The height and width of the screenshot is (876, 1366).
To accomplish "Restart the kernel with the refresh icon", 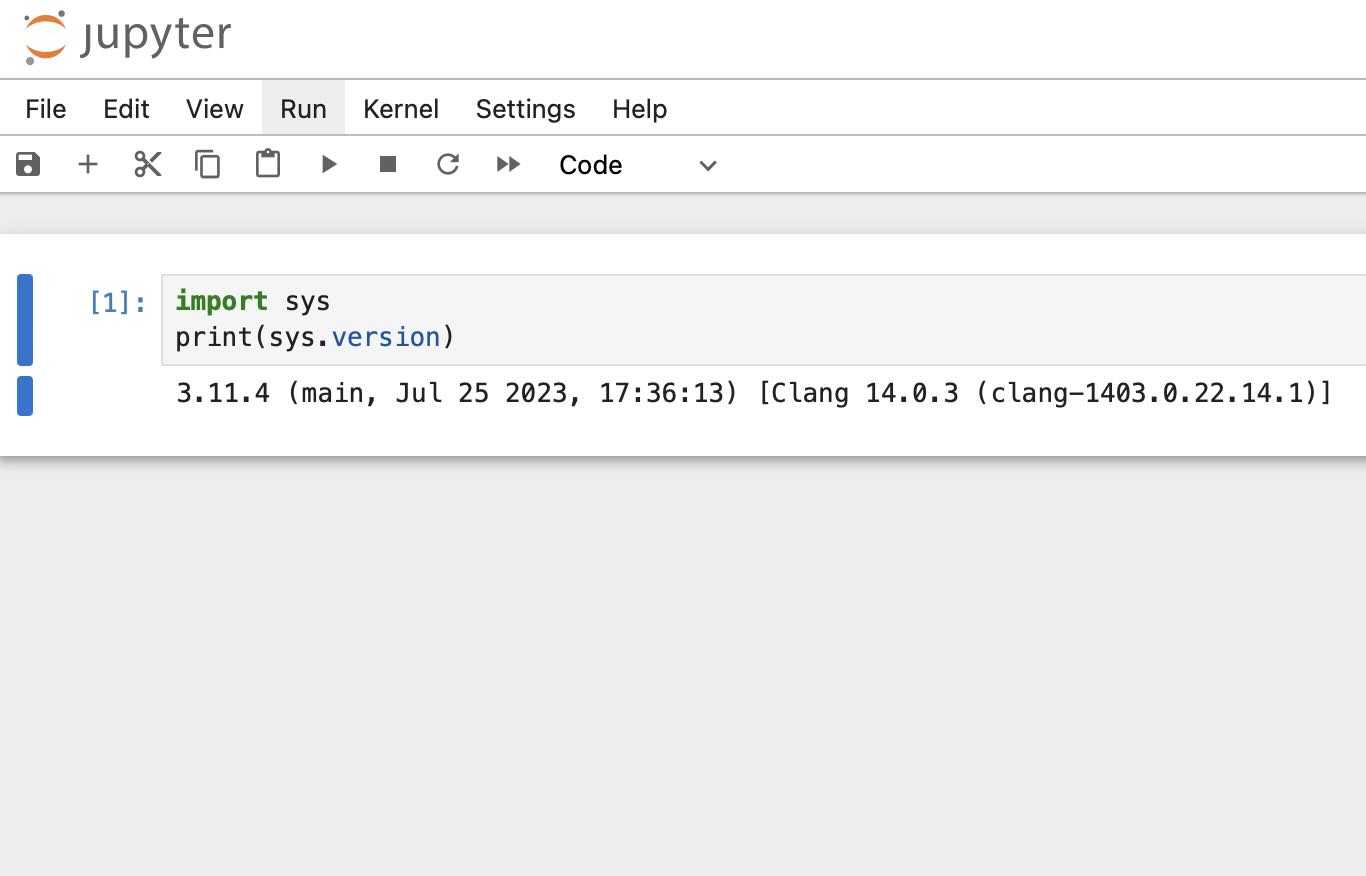I will 447,164.
